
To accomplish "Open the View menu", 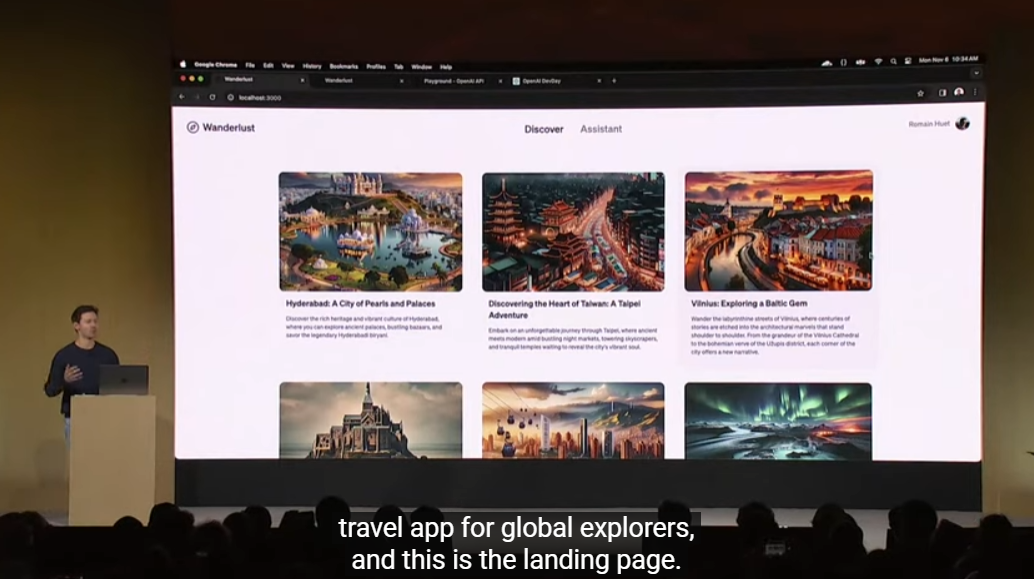I will [x=288, y=66].
